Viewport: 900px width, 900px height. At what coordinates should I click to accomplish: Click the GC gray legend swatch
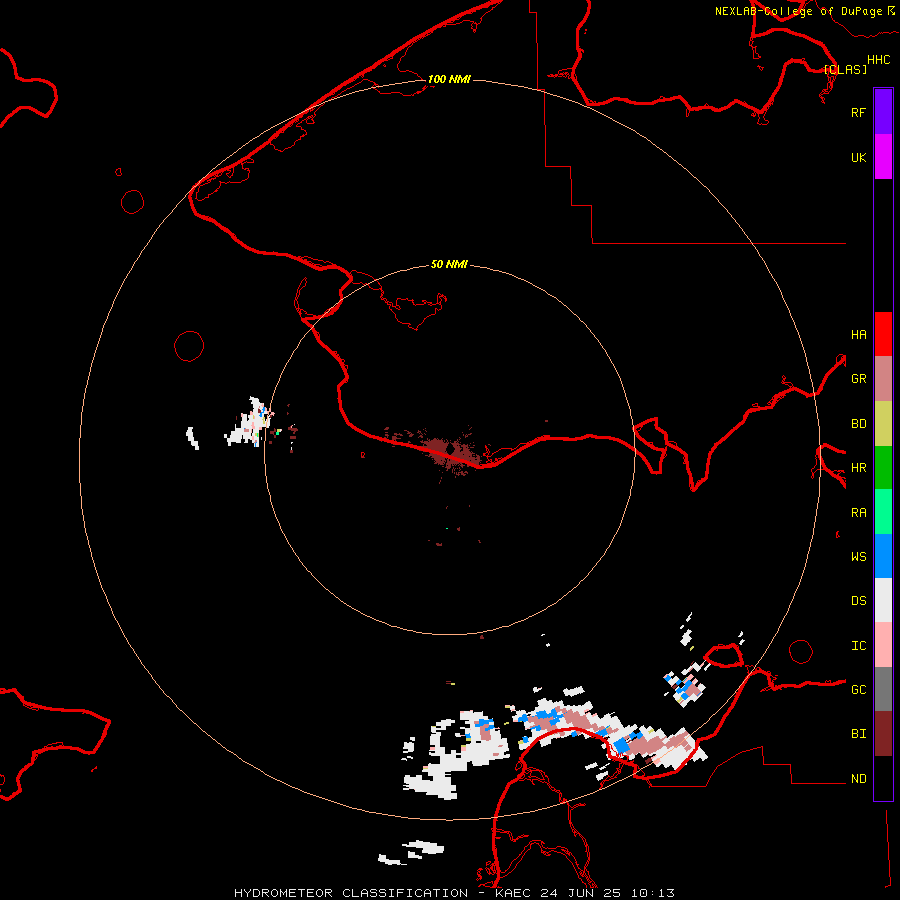click(x=883, y=689)
